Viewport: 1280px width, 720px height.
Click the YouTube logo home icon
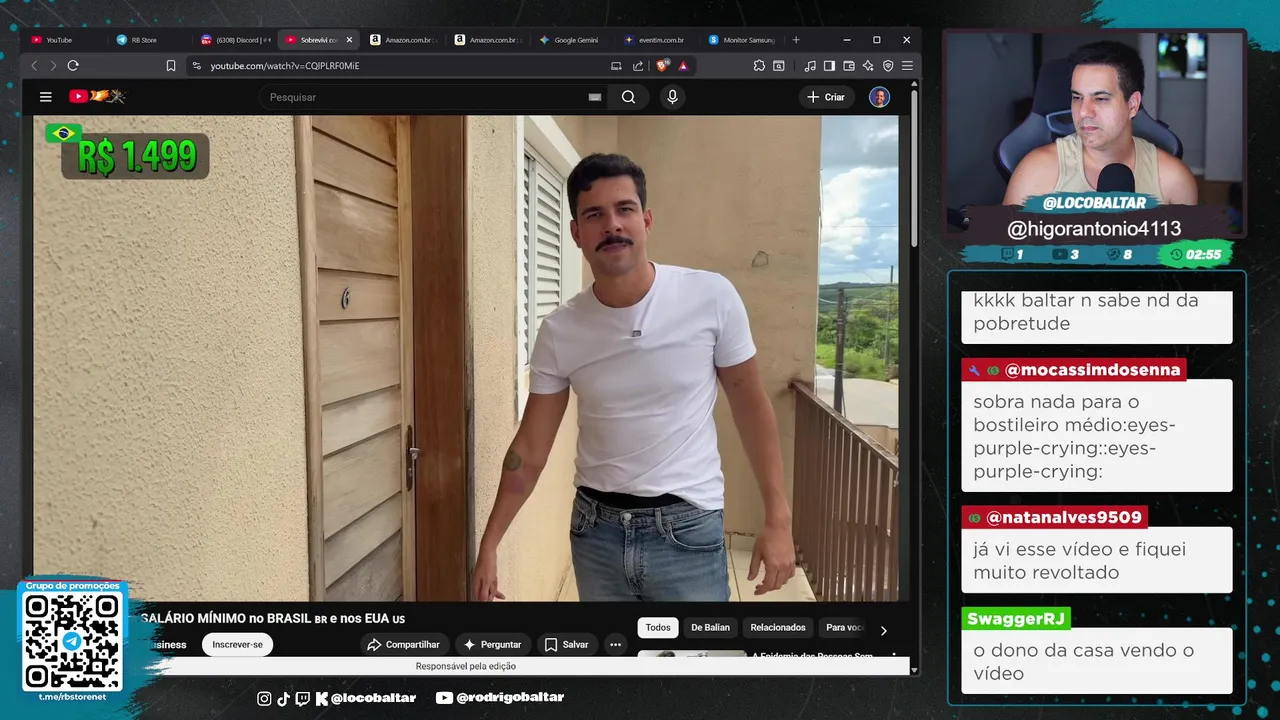[96, 97]
